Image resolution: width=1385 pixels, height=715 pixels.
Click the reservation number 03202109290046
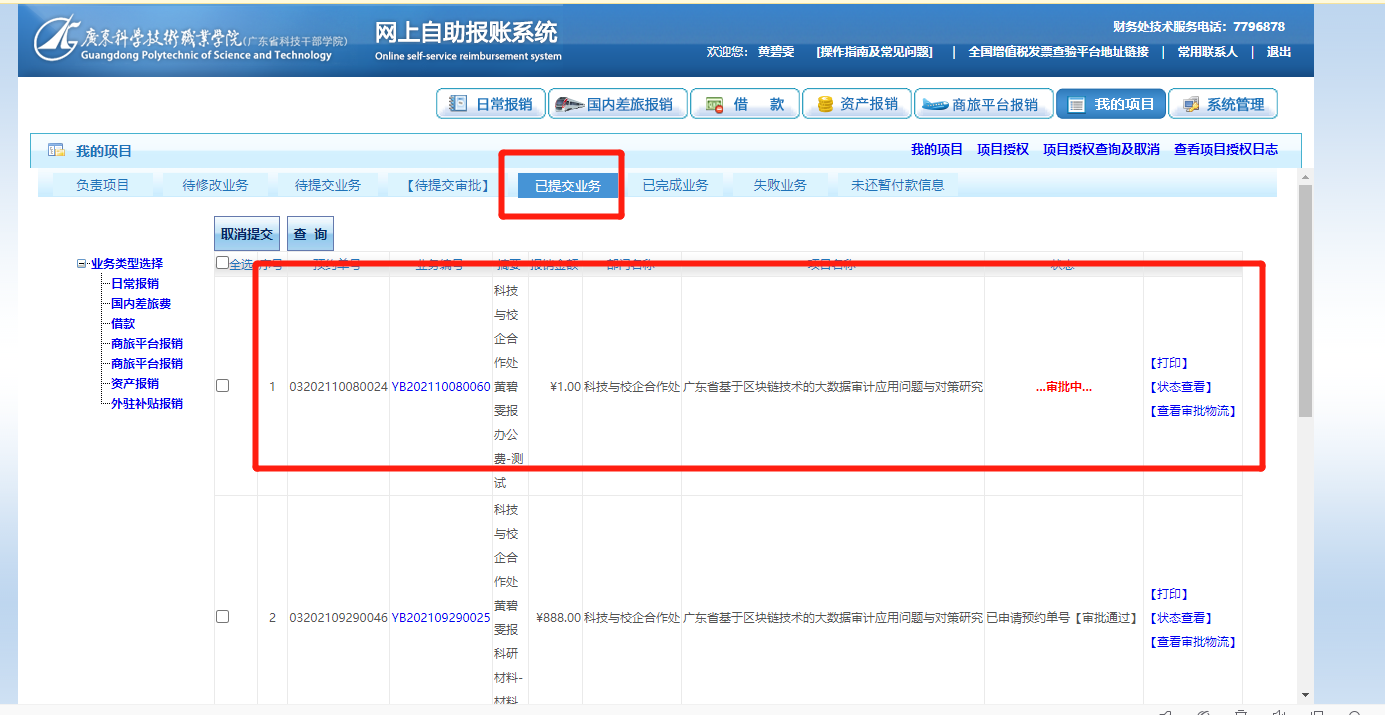click(338, 617)
